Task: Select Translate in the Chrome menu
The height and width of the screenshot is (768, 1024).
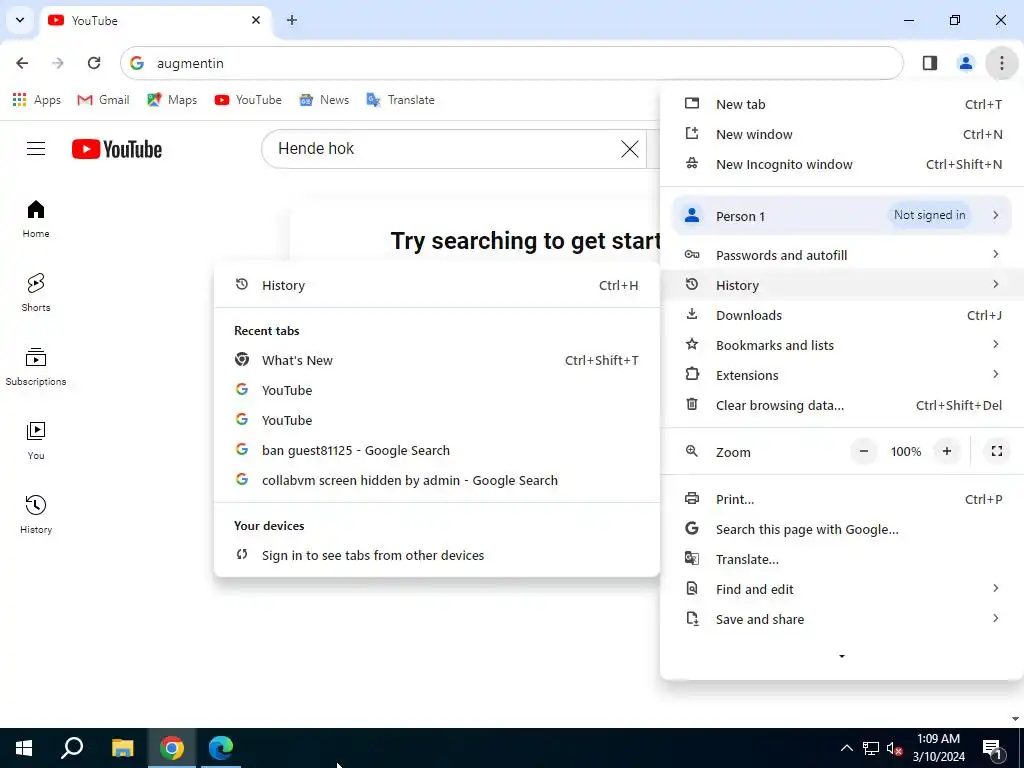Action: [842, 559]
